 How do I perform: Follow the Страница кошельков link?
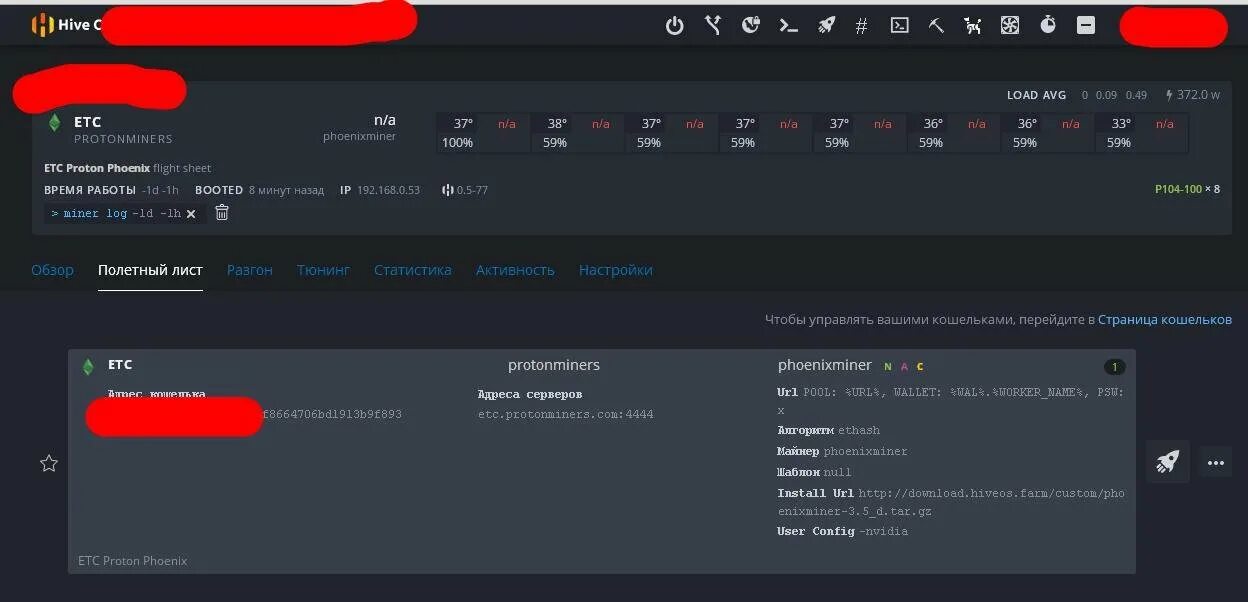tap(1165, 320)
